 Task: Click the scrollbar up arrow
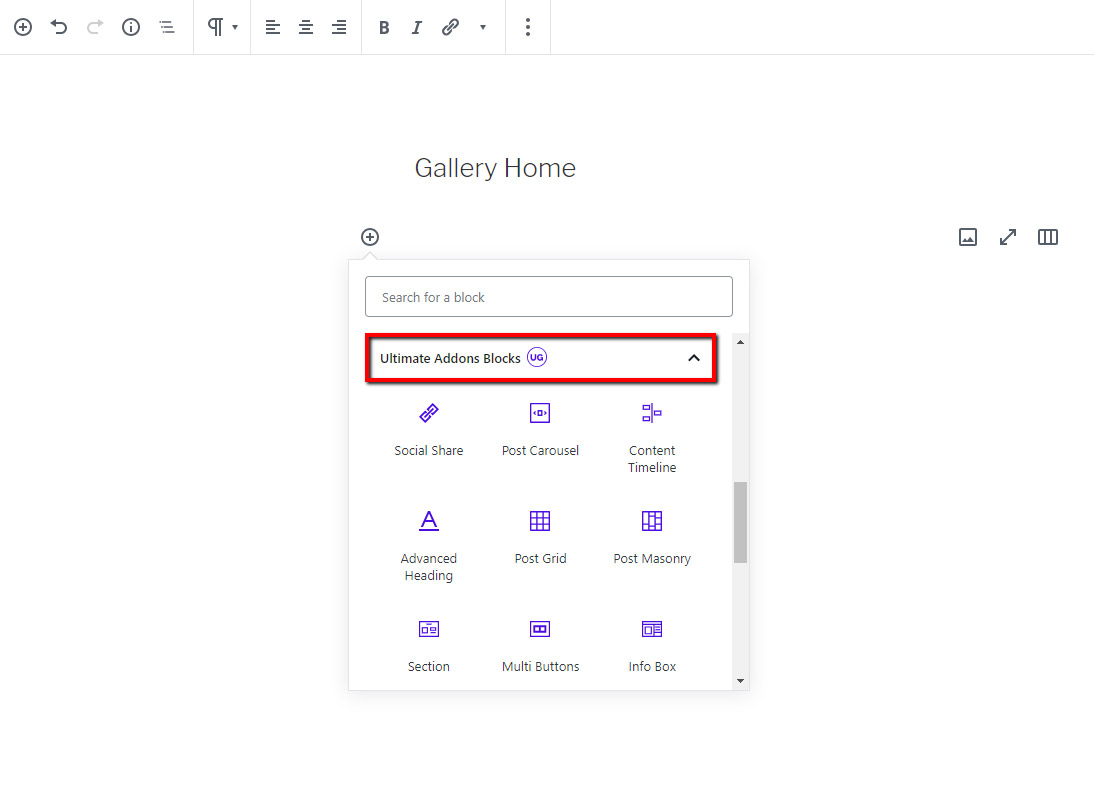[x=740, y=342]
